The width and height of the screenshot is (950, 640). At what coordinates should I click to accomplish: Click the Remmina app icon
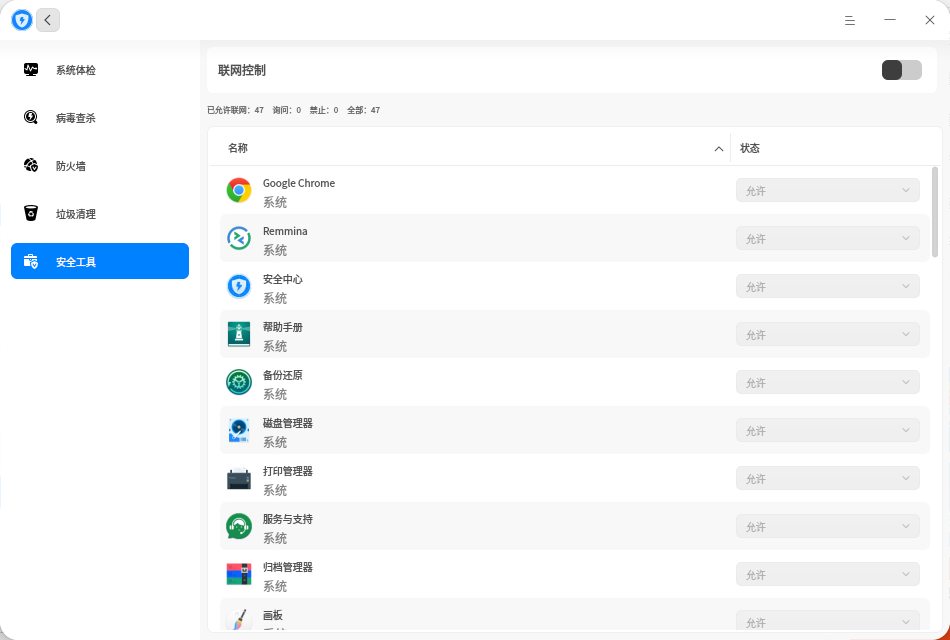(x=239, y=238)
